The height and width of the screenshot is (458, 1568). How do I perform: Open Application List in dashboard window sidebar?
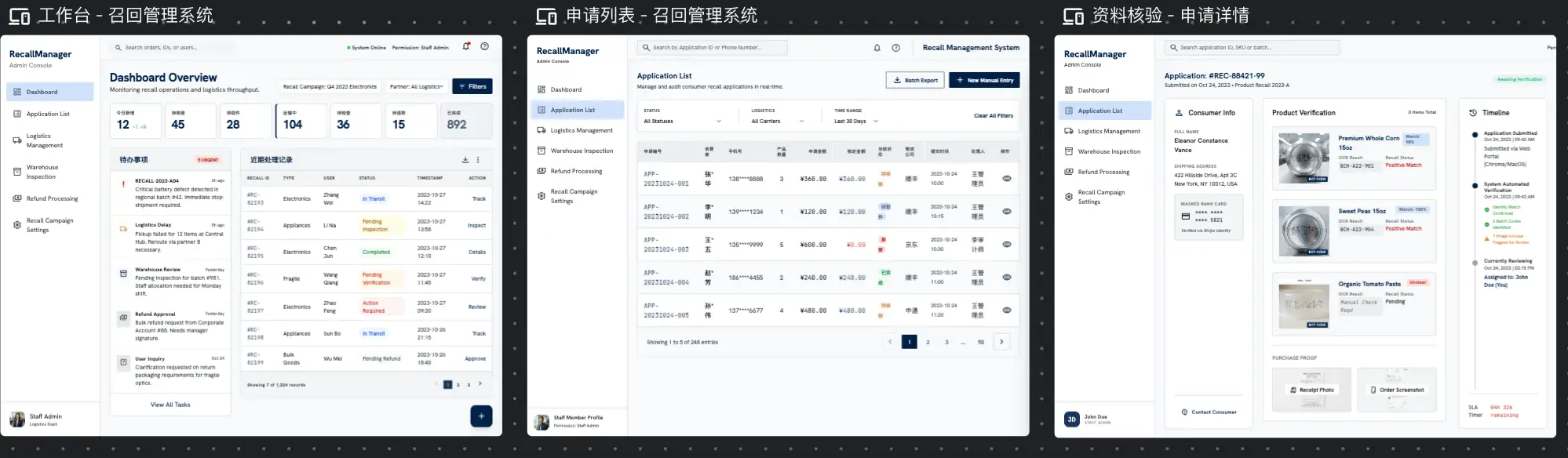50,114
